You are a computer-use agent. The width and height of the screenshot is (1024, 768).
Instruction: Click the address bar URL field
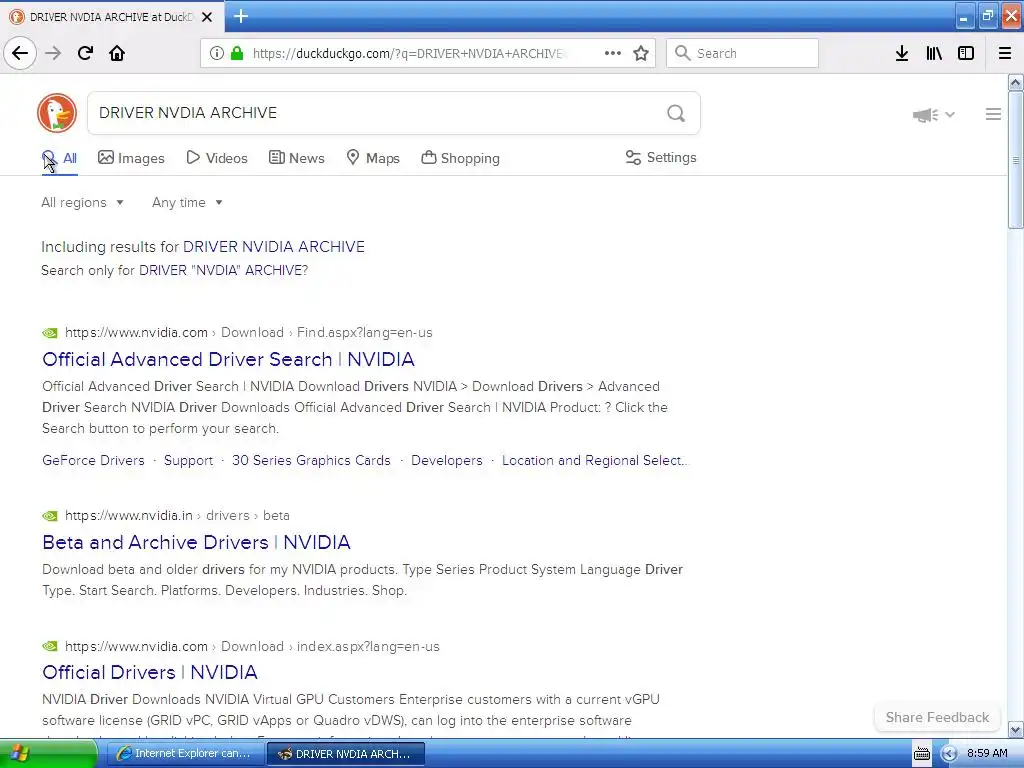(x=408, y=54)
